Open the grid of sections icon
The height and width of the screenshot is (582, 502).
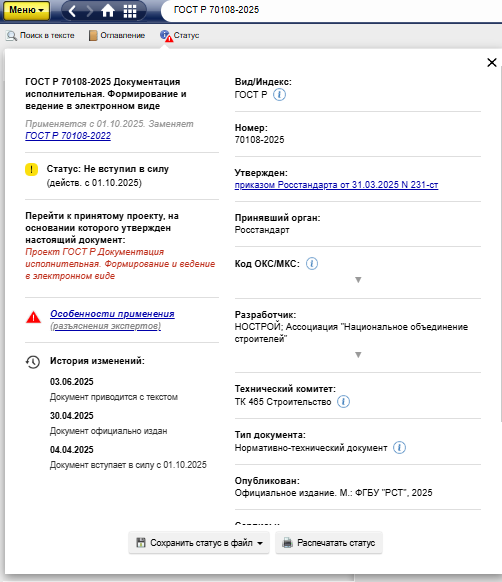point(130,11)
